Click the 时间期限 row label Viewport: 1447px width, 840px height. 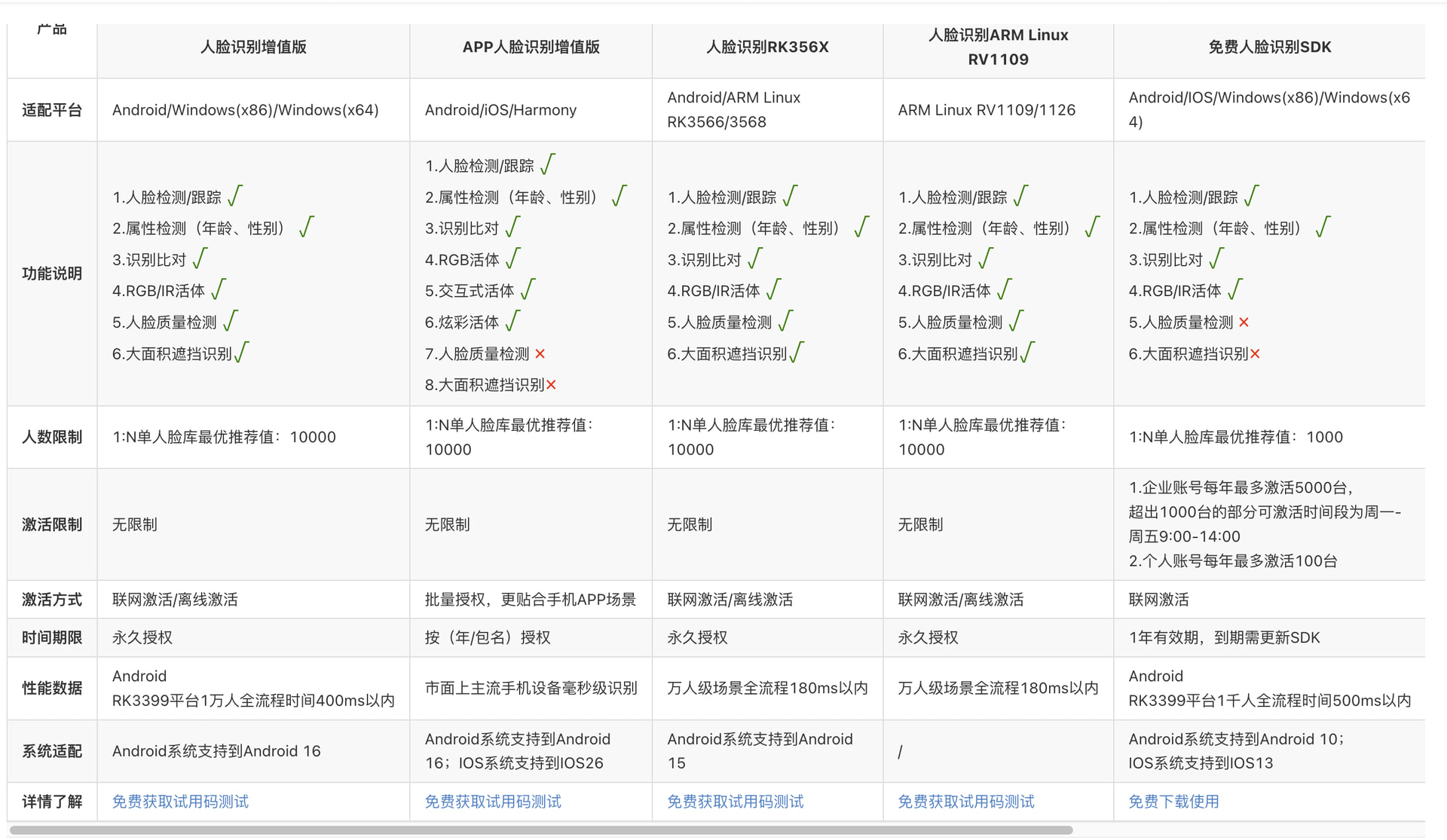point(52,637)
